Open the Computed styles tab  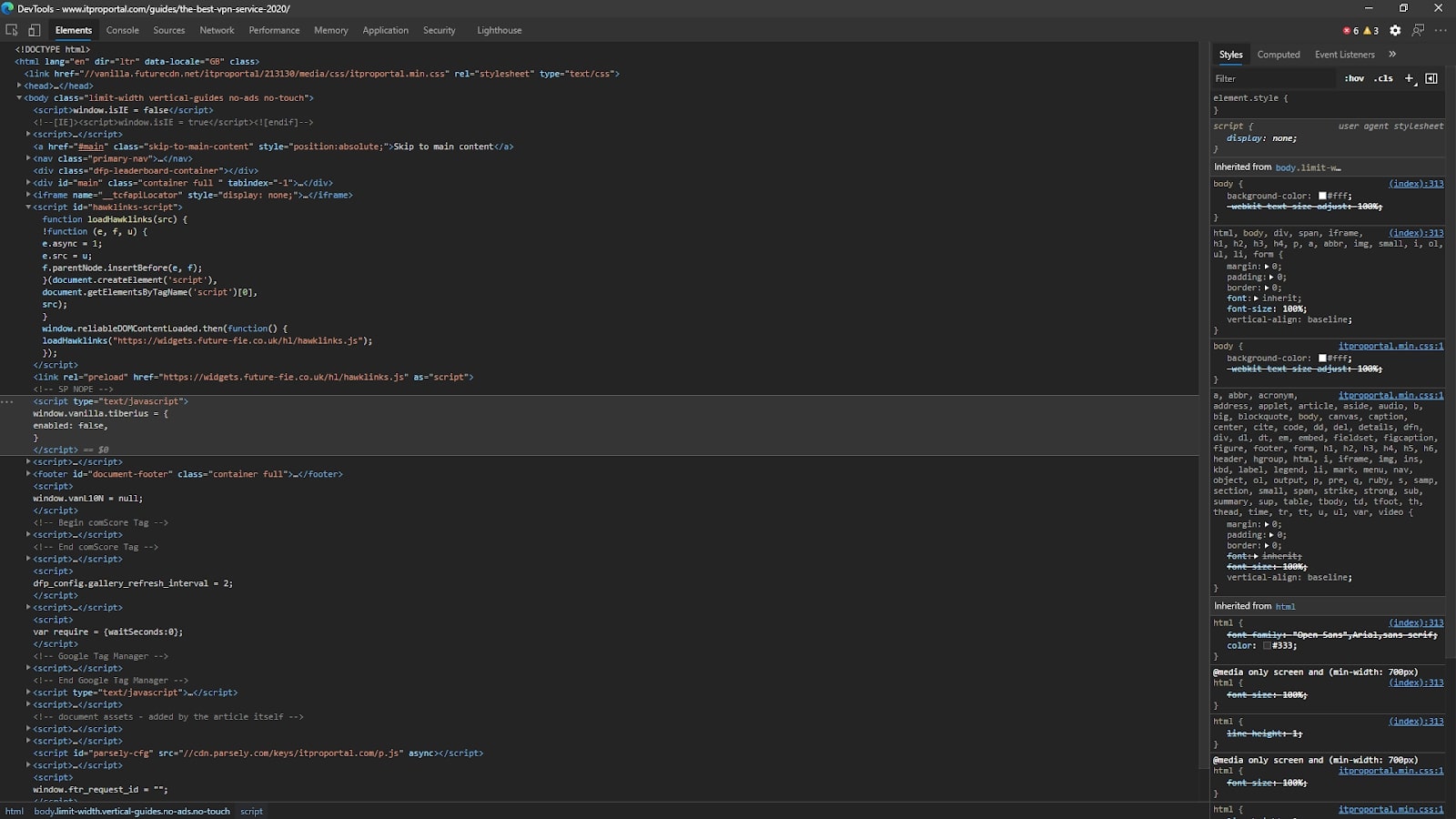[x=1279, y=55]
